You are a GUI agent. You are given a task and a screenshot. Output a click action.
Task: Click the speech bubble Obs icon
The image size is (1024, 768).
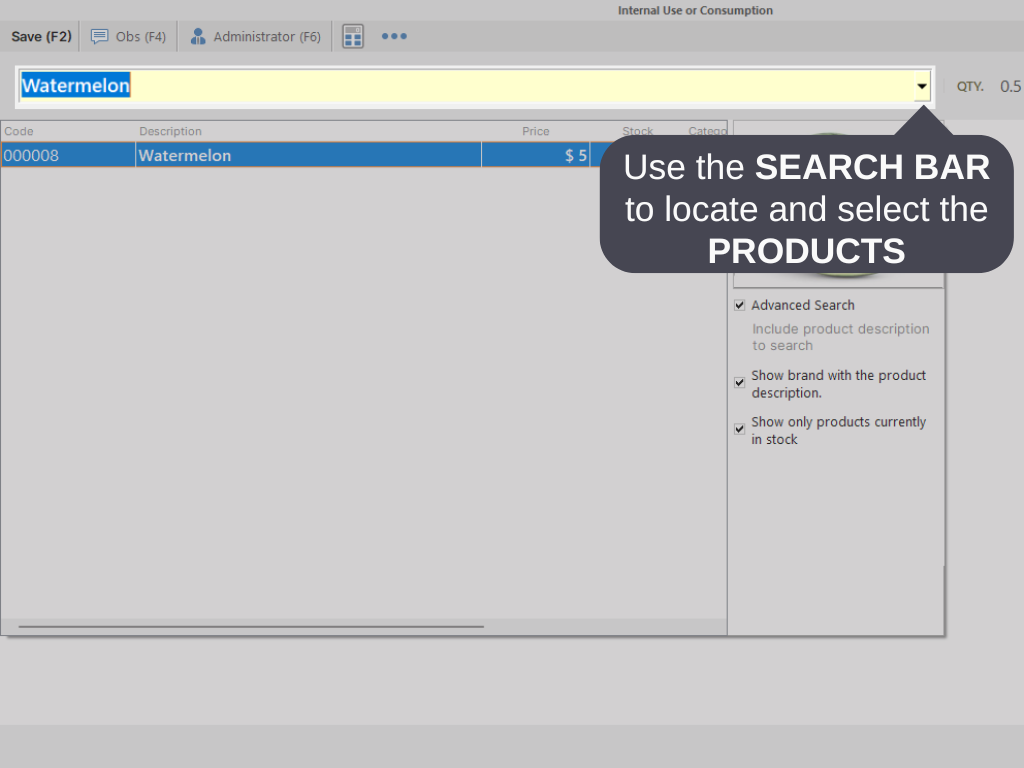coord(99,37)
